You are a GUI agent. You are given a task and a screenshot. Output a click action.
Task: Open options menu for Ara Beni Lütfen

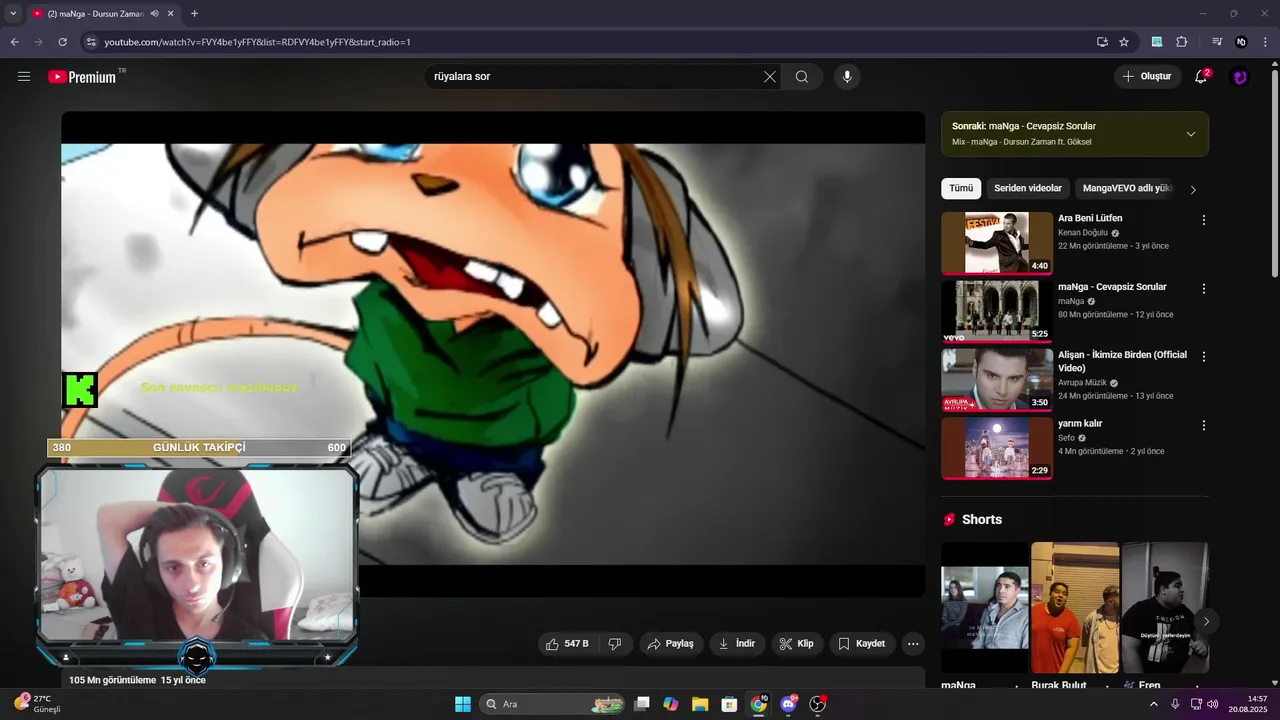(x=1204, y=220)
